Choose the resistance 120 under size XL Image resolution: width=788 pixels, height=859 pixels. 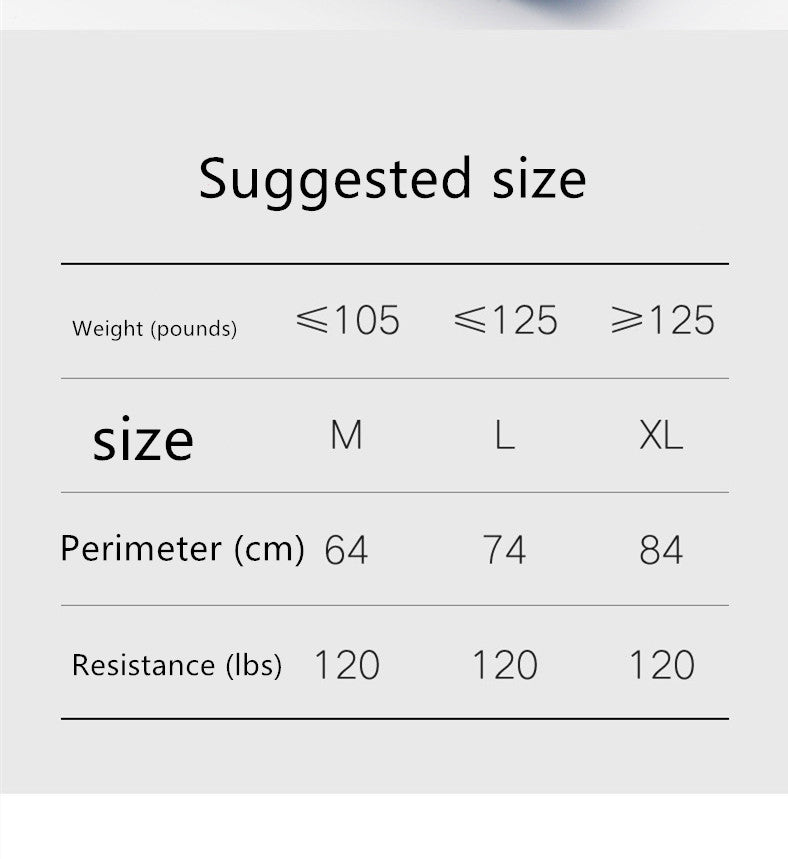pos(661,665)
